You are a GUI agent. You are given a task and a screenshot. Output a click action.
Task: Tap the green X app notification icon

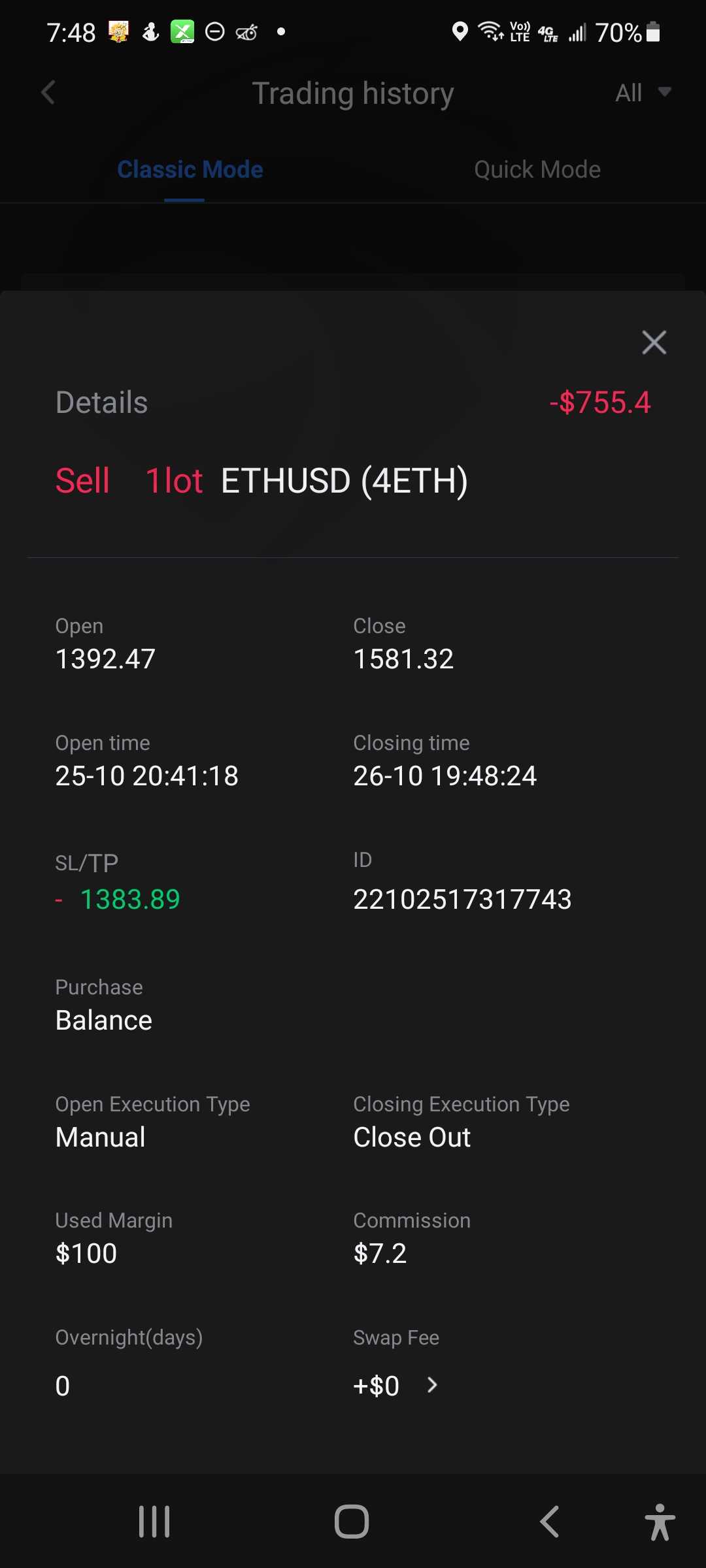[182, 31]
